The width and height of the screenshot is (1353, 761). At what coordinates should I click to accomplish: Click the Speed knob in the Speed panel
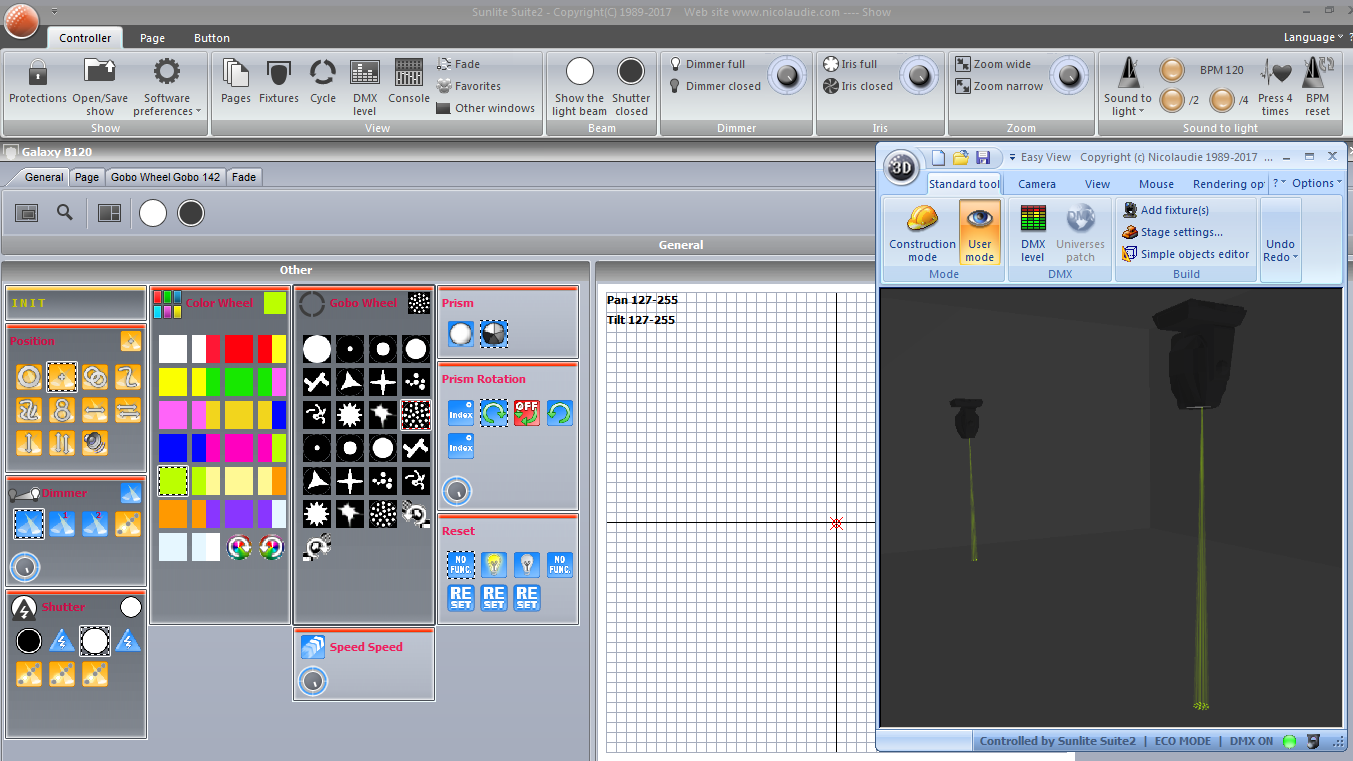coord(313,681)
